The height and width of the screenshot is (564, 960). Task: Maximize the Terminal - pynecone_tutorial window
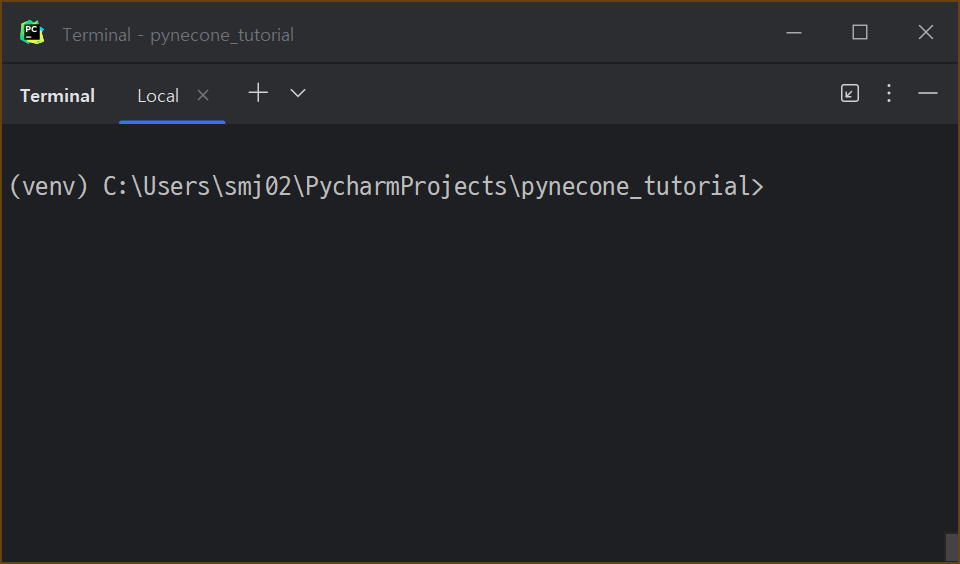click(860, 32)
